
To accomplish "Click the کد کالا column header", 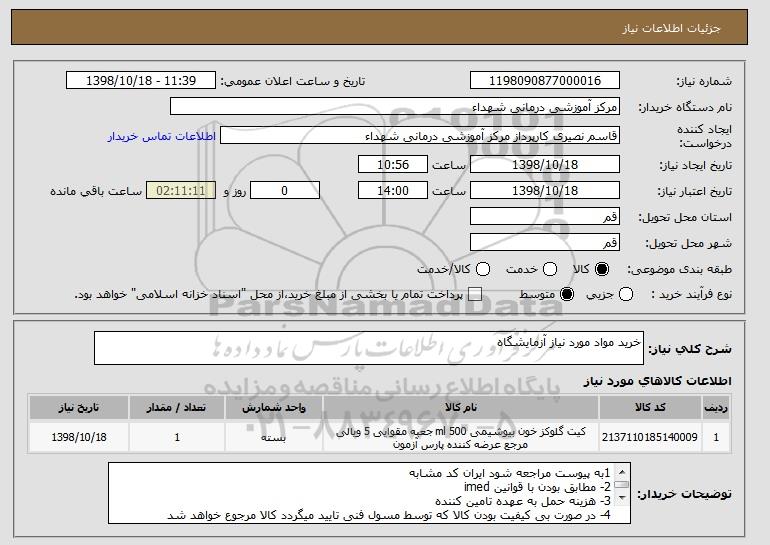I will tap(650, 408).
